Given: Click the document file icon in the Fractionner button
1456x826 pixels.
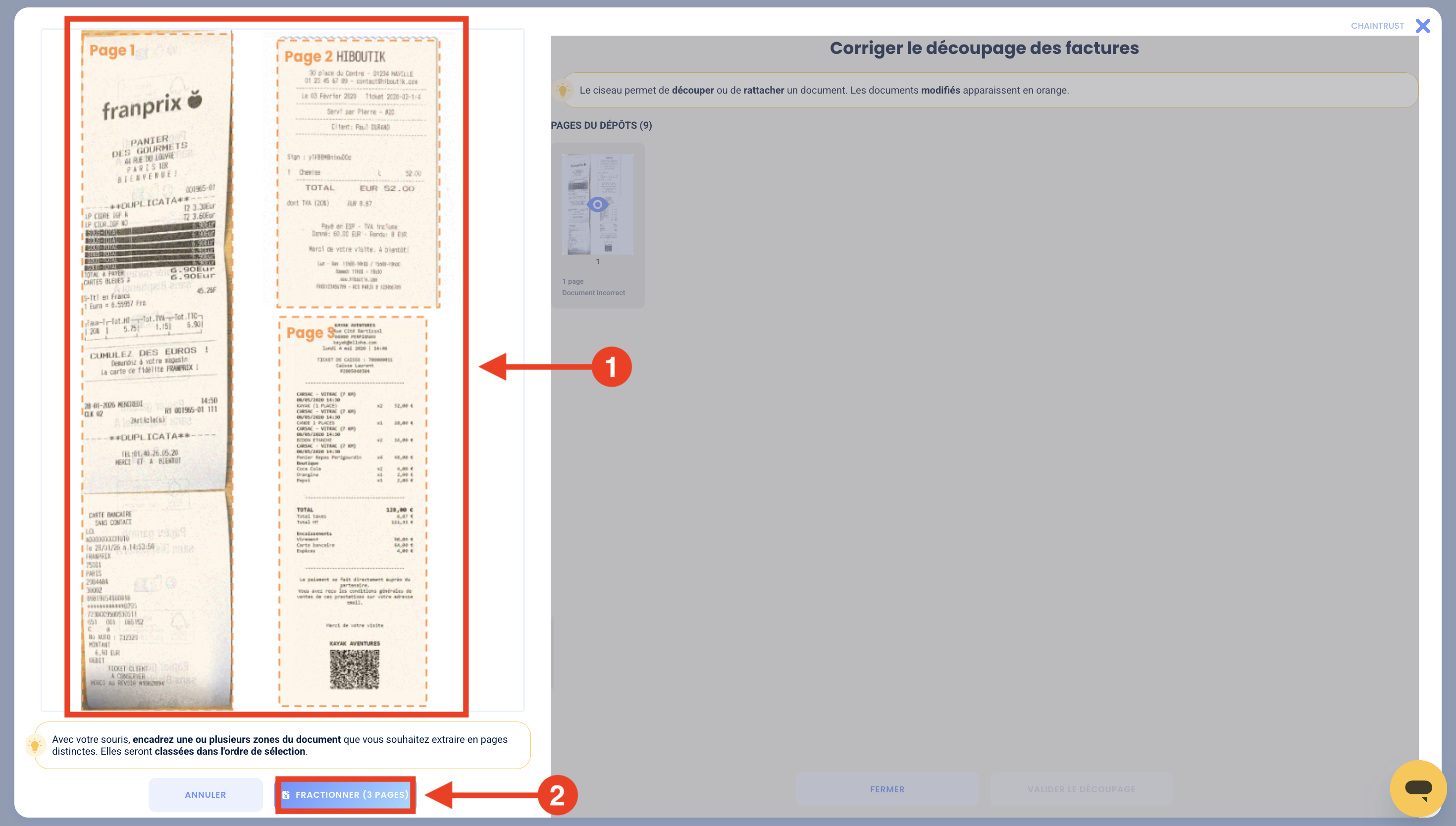Looking at the screenshot, I should (286, 794).
